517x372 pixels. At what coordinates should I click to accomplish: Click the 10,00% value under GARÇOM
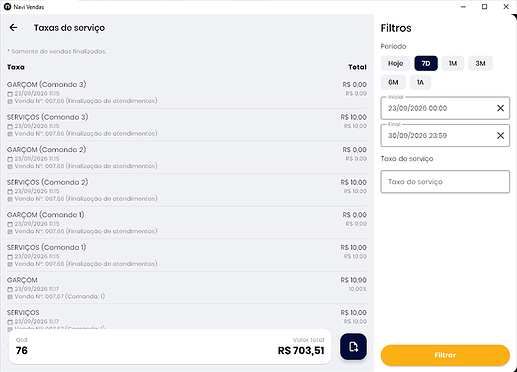pos(358,289)
